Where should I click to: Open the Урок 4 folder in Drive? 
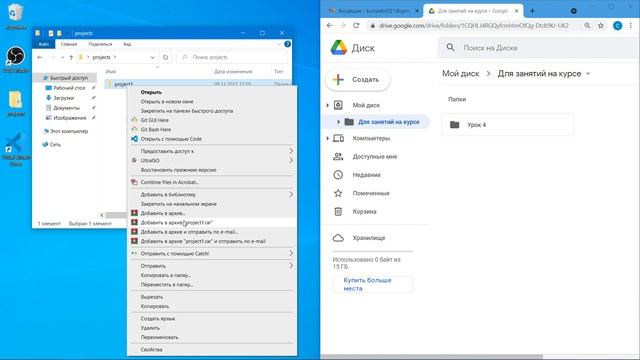click(507, 125)
